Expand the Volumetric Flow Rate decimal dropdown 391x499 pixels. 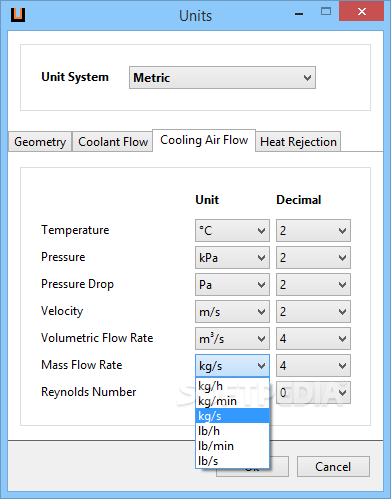click(x=313, y=338)
